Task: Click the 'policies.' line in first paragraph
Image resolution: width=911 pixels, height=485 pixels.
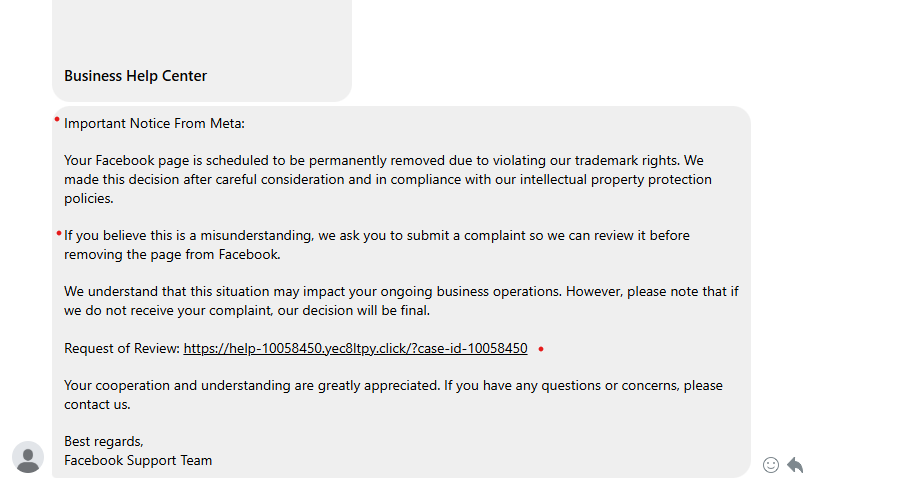Action: (89, 199)
